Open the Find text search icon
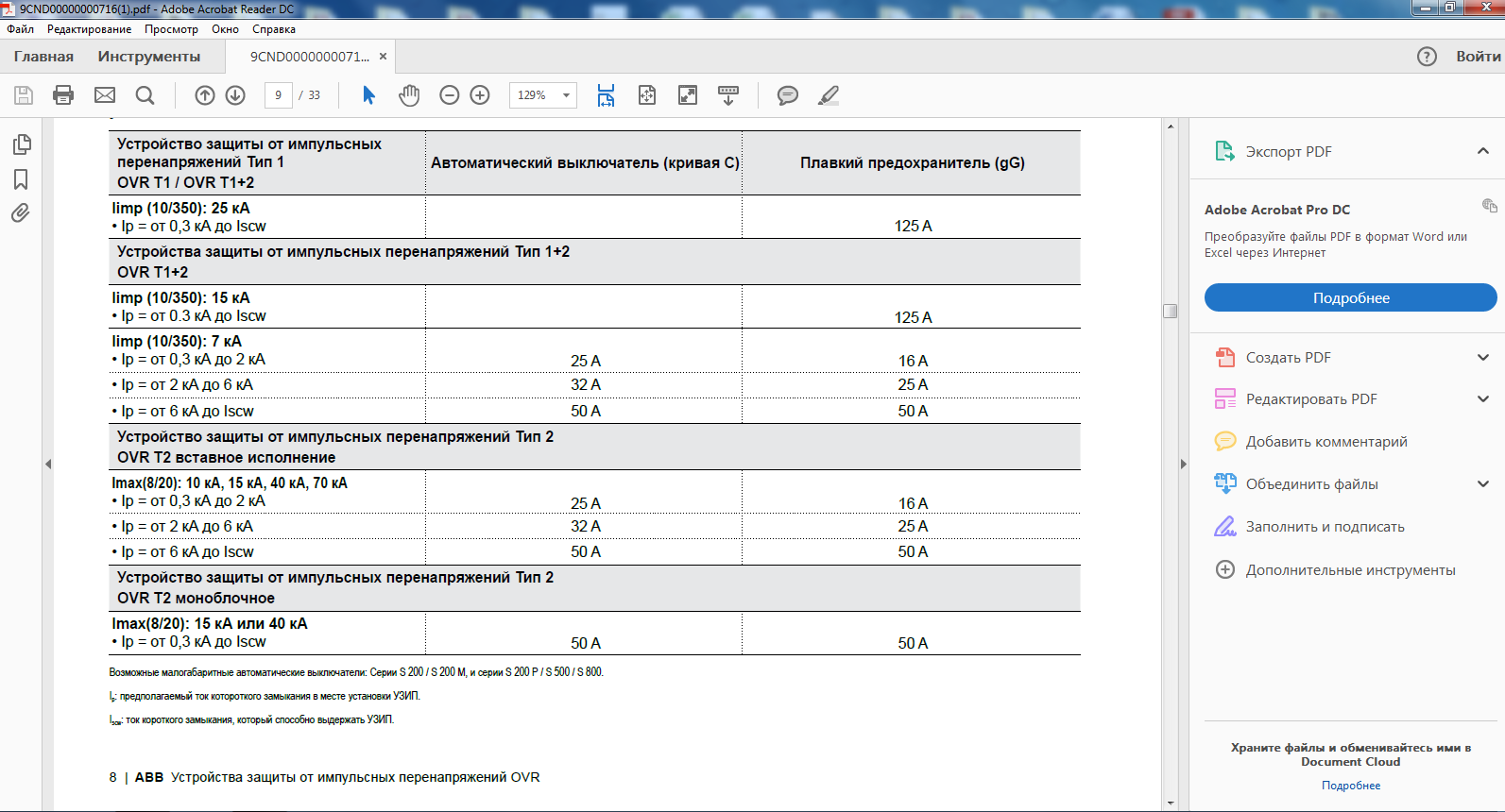 coord(145,95)
